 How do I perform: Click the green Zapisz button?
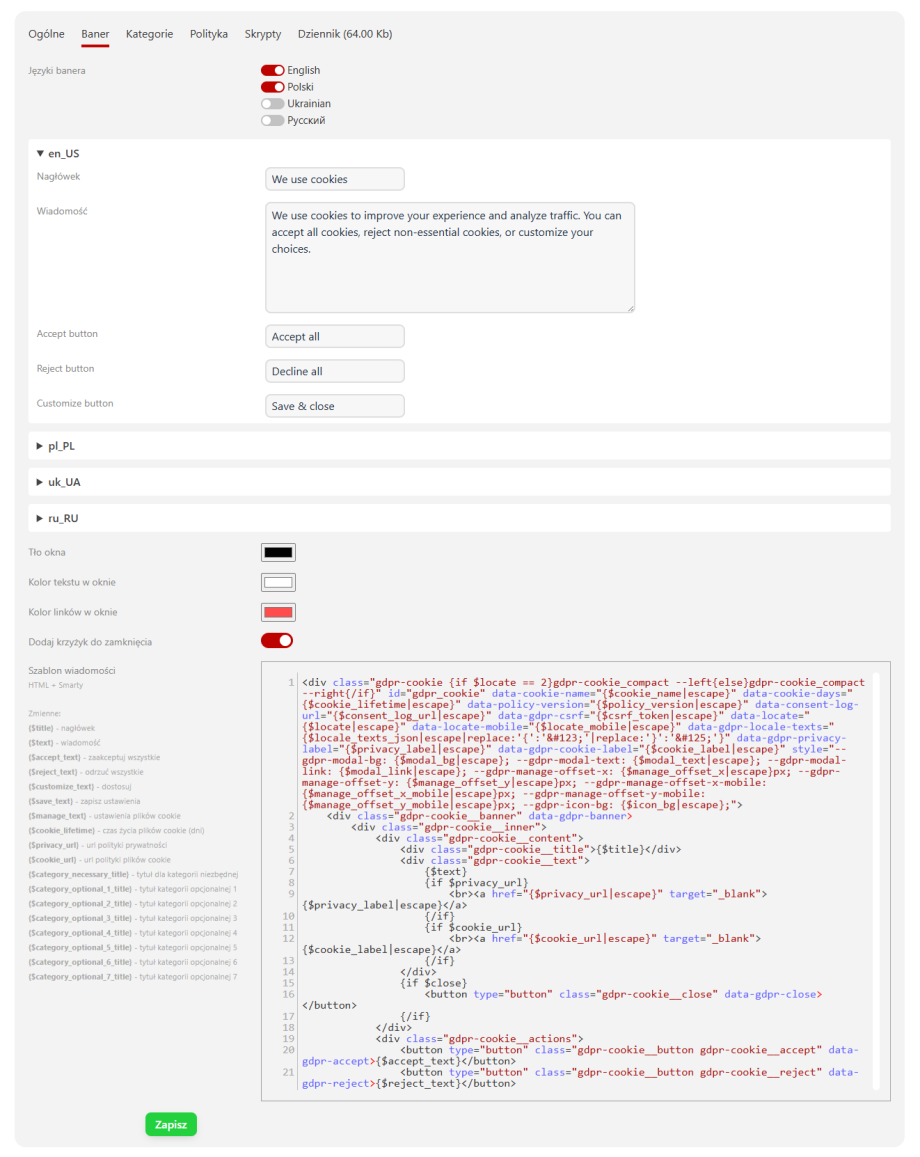coord(171,1125)
